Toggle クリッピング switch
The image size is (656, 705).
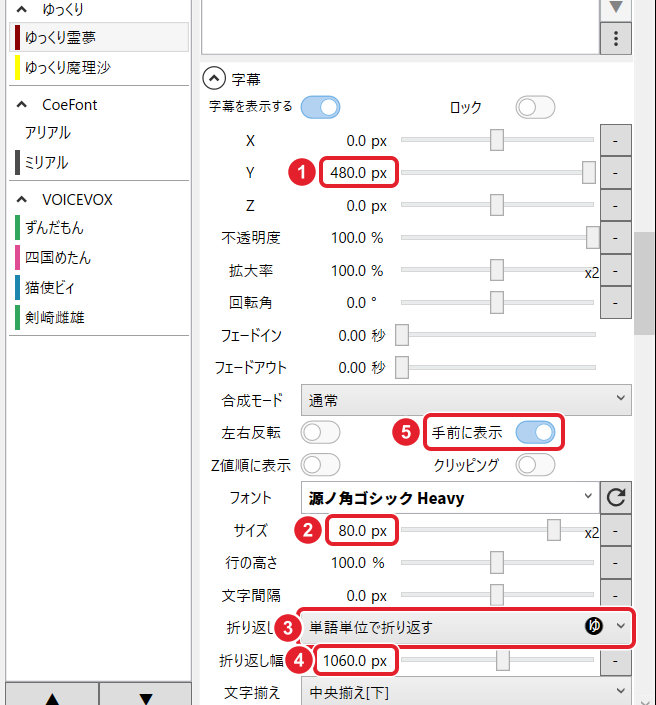(x=535, y=465)
